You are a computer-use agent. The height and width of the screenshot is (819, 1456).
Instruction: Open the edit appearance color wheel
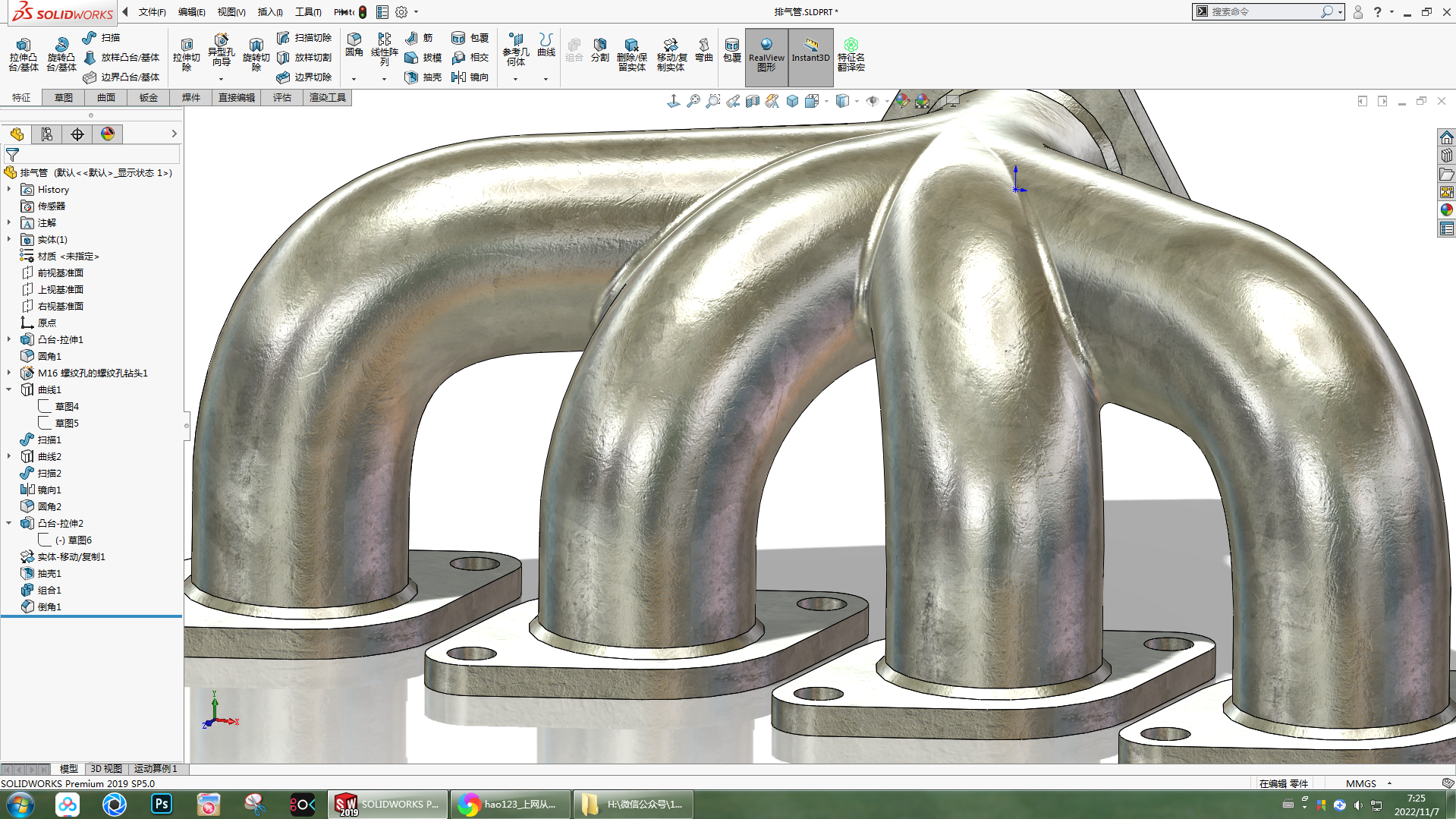(x=902, y=101)
